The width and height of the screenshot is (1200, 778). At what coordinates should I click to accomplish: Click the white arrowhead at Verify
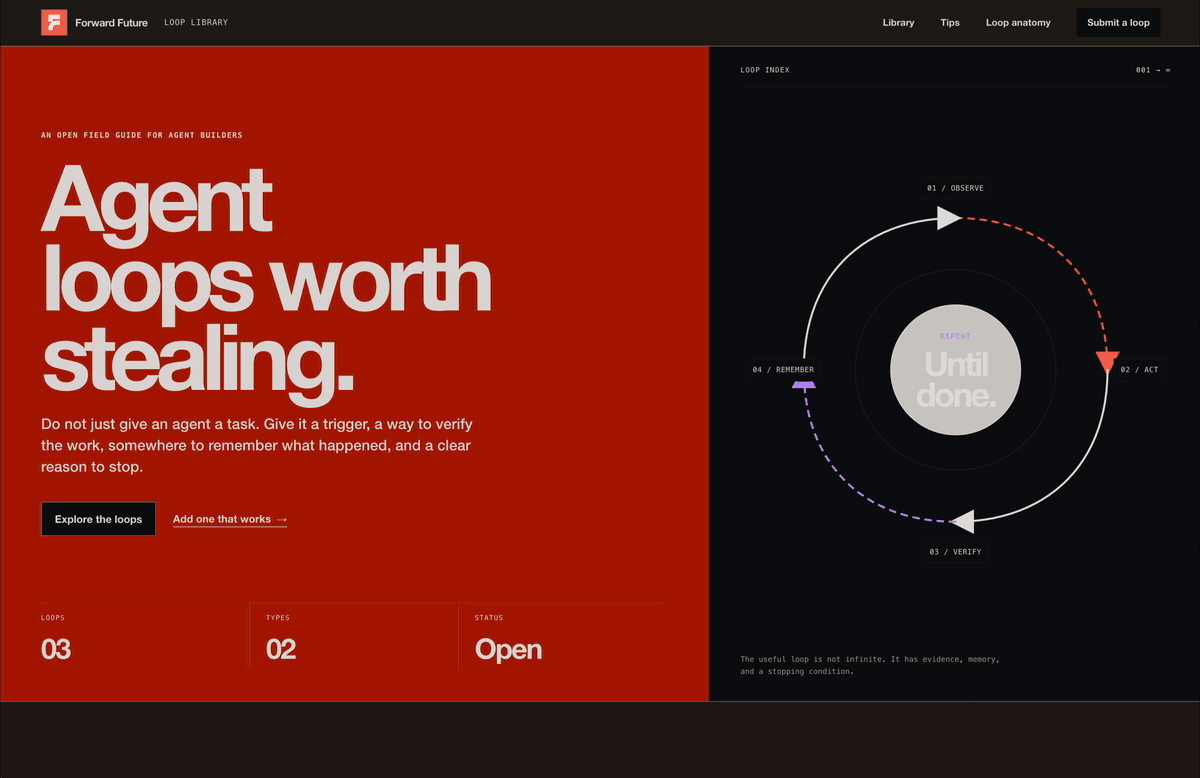coord(962,521)
